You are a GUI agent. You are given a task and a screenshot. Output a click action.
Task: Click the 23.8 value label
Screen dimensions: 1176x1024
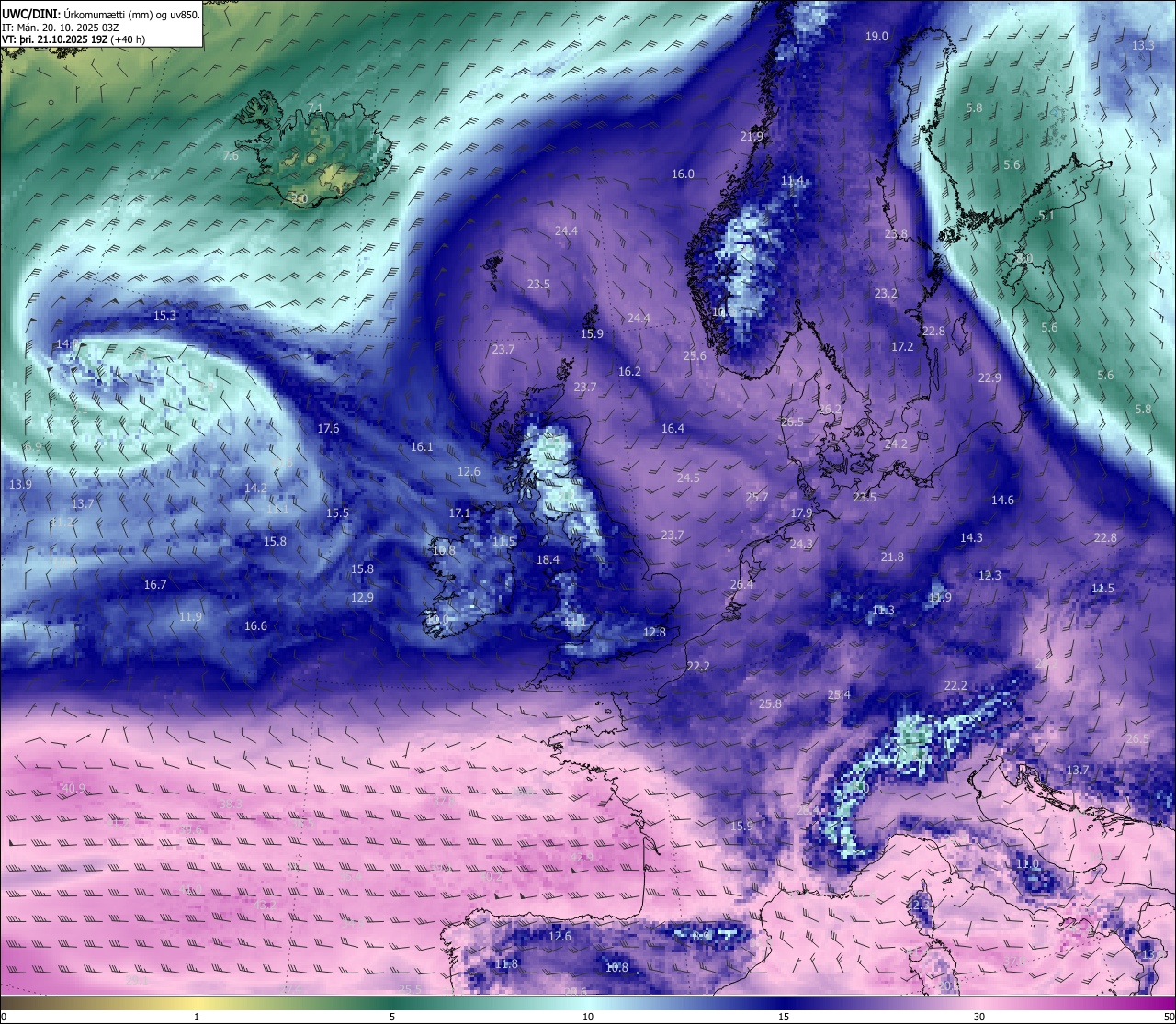896,234
